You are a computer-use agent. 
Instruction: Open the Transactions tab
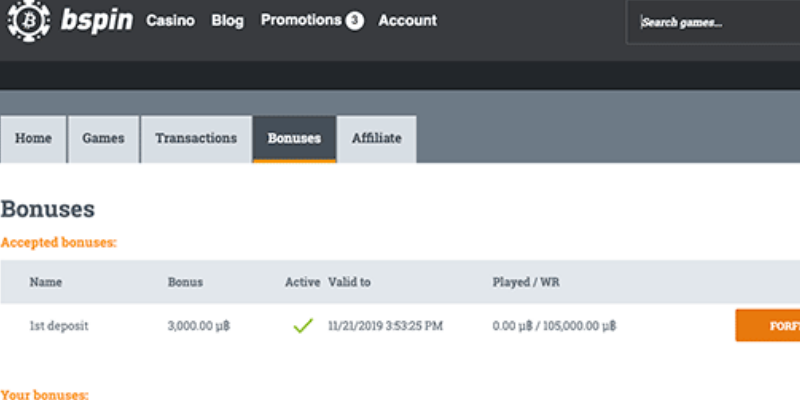tap(196, 139)
